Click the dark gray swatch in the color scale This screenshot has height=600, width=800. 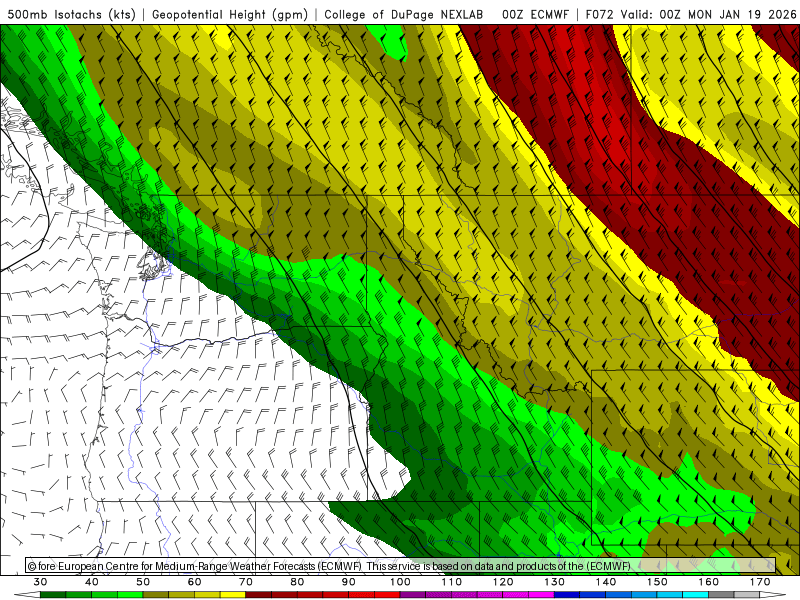coord(721,594)
